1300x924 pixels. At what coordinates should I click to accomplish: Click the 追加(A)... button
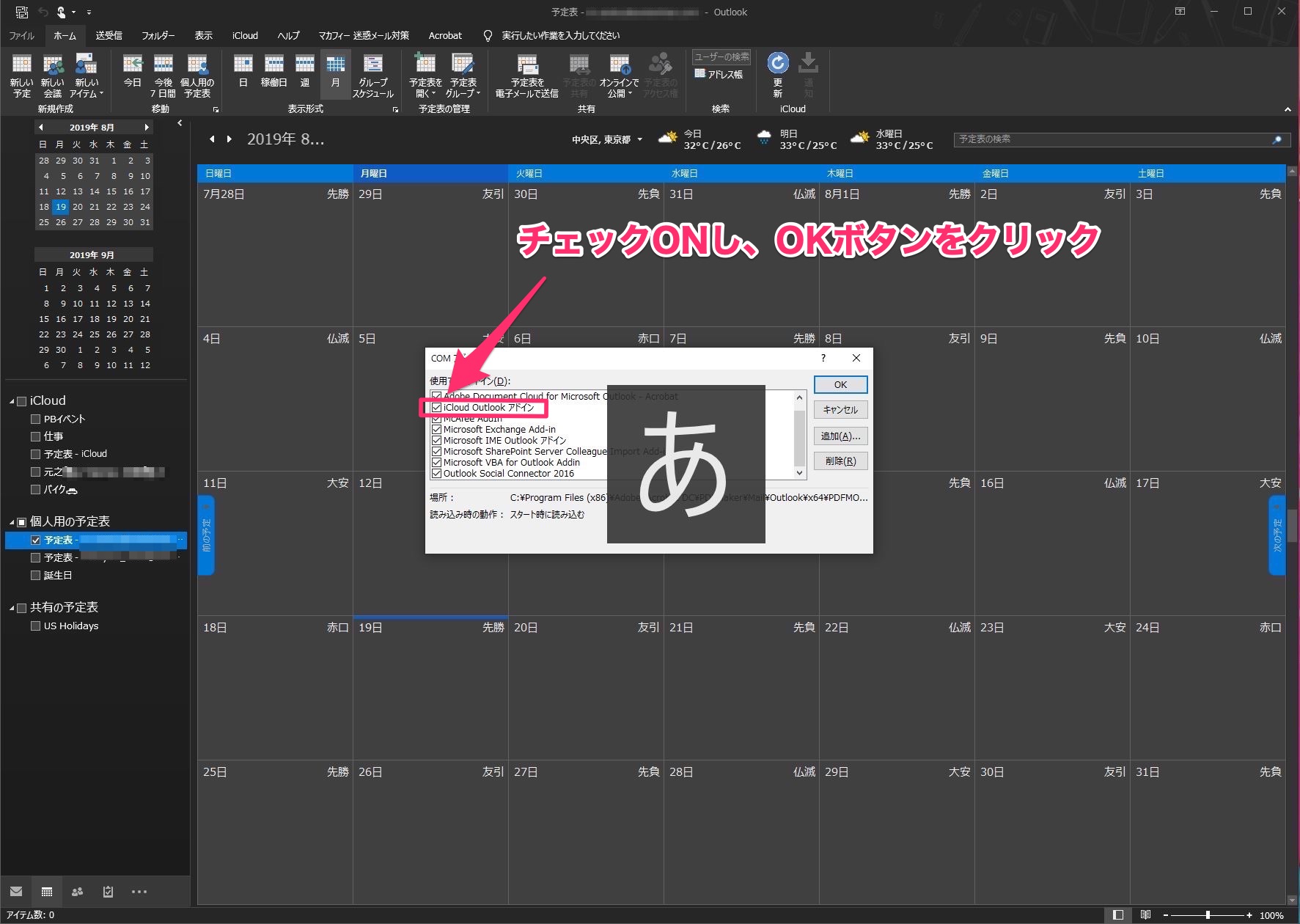point(840,436)
